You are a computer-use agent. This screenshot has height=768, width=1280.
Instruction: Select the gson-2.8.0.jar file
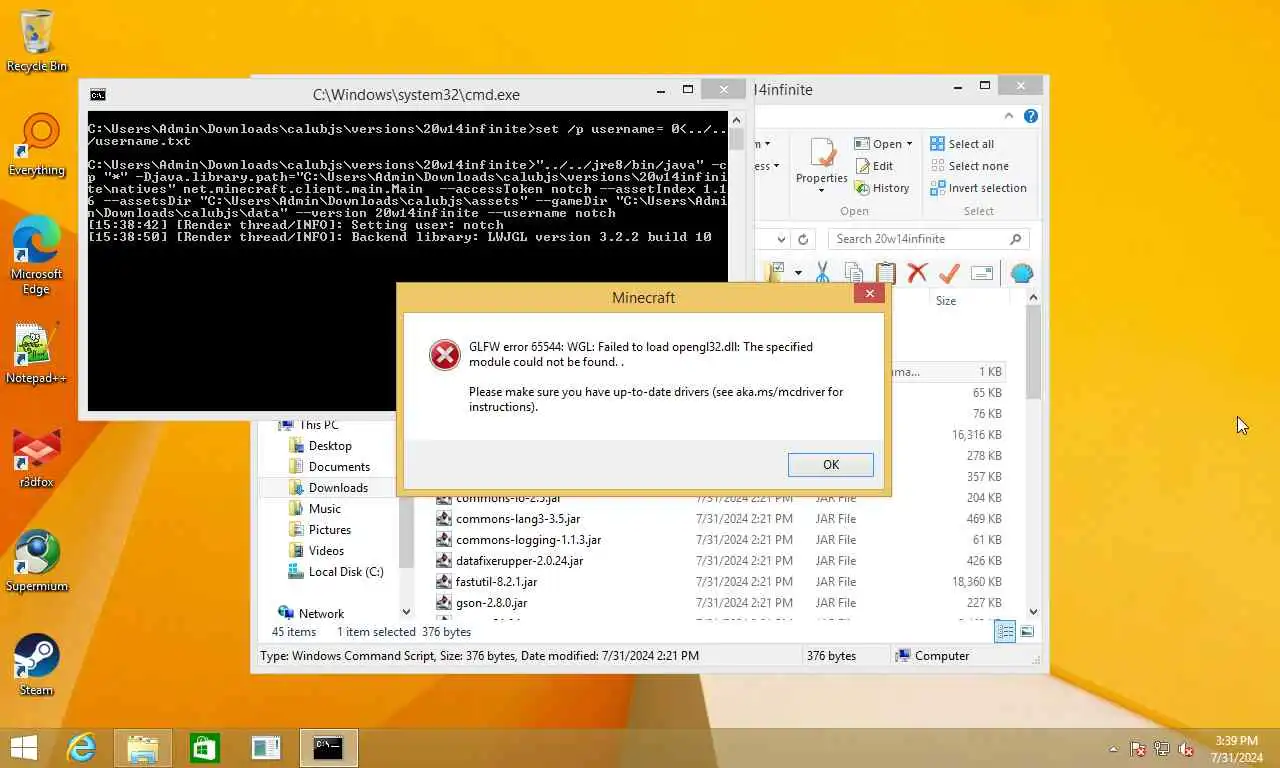(x=491, y=603)
